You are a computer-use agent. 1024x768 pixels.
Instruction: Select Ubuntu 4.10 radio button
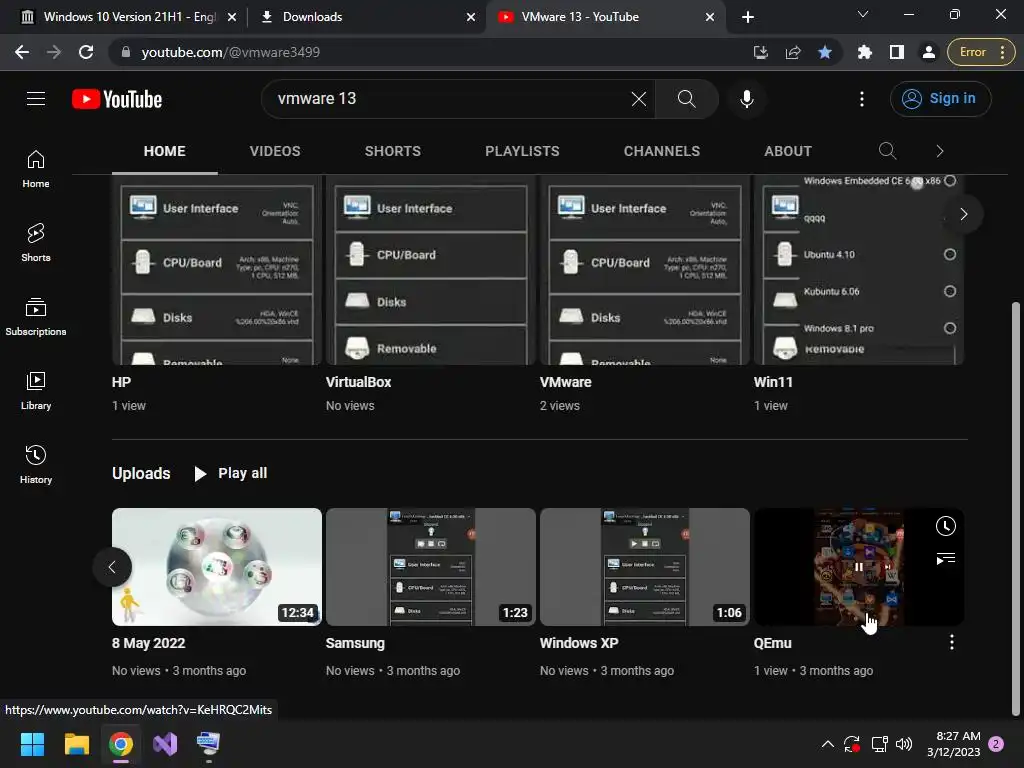tap(950, 254)
